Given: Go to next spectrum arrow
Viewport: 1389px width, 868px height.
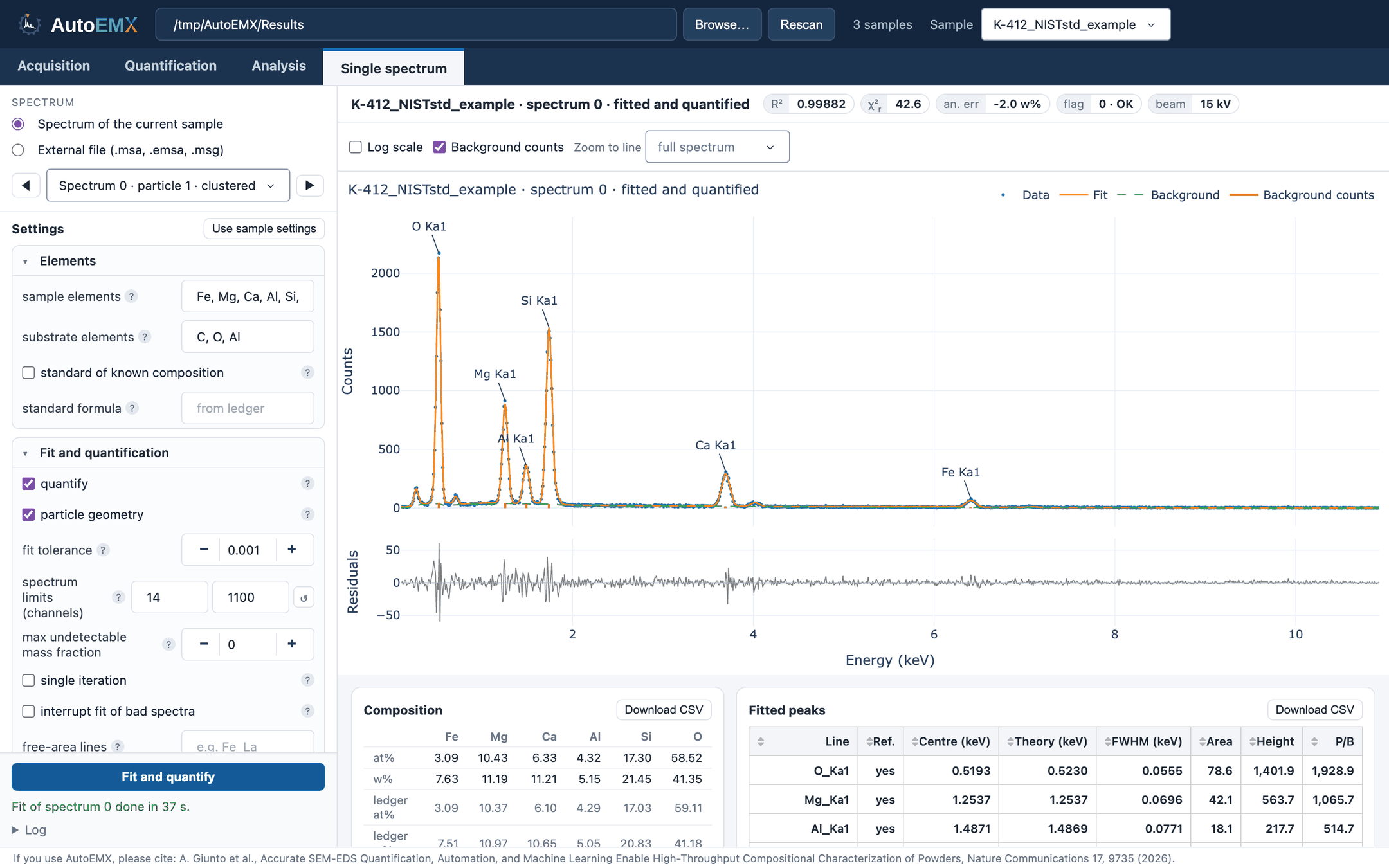Looking at the screenshot, I should tap(310, 186).
